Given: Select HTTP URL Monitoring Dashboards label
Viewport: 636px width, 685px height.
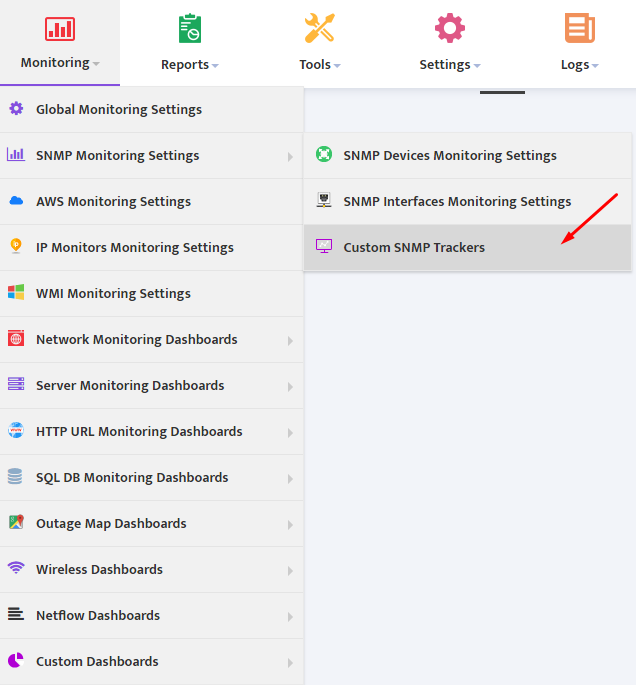Looking at the screenshot, I should point(139,432).
